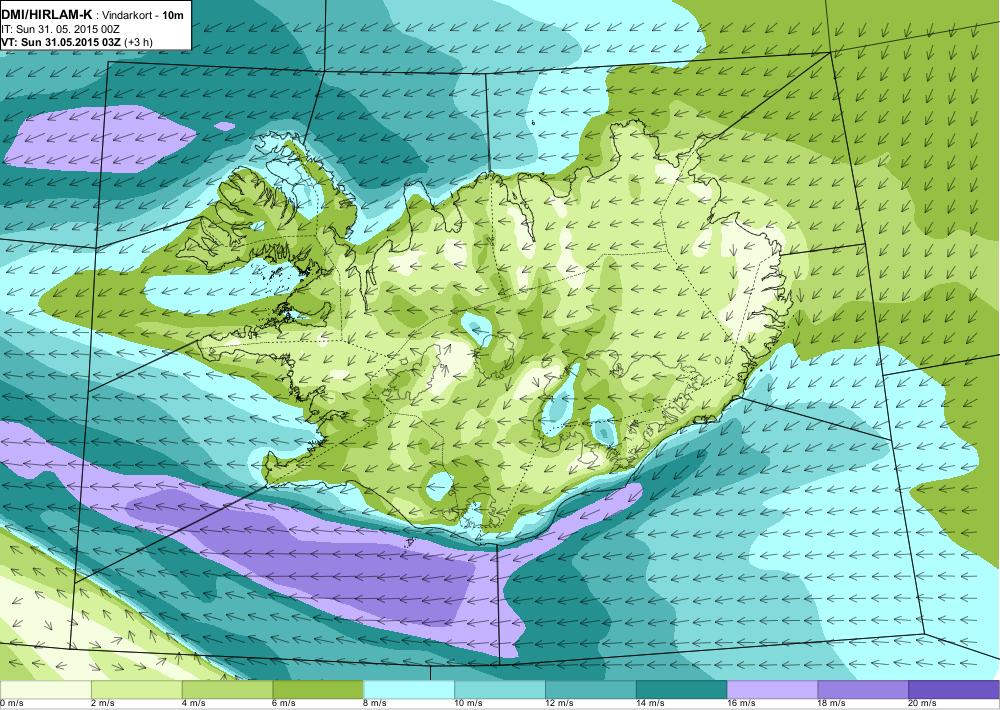This screenshot has height=710, width=1000.
Task: Click the "VT: Sun 31.05.2015 03Z" valid time
Action: (62, 41)
